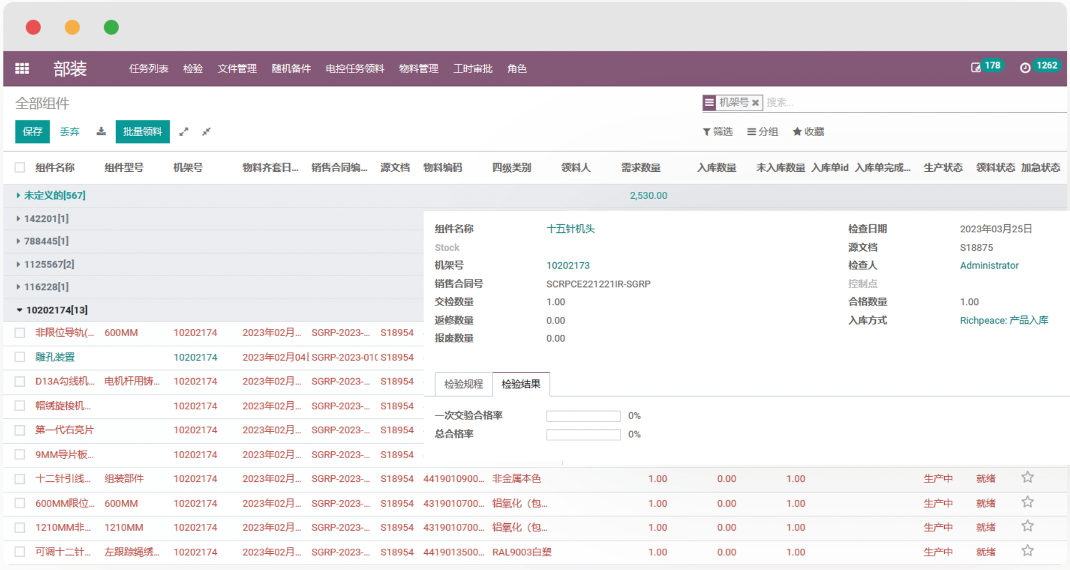
Task: Click the expand-all arrows icon
Action: [184, 132]
